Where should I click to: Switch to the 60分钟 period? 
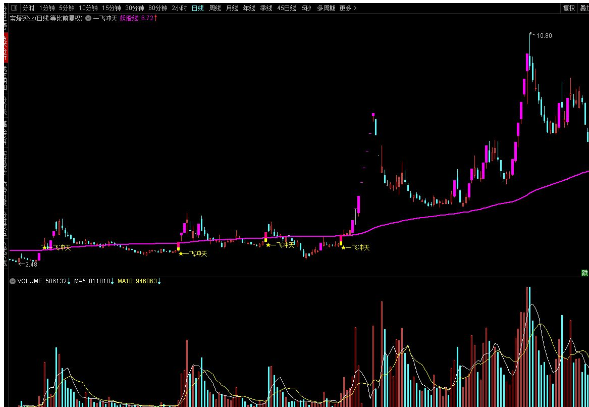coord(158,8)
